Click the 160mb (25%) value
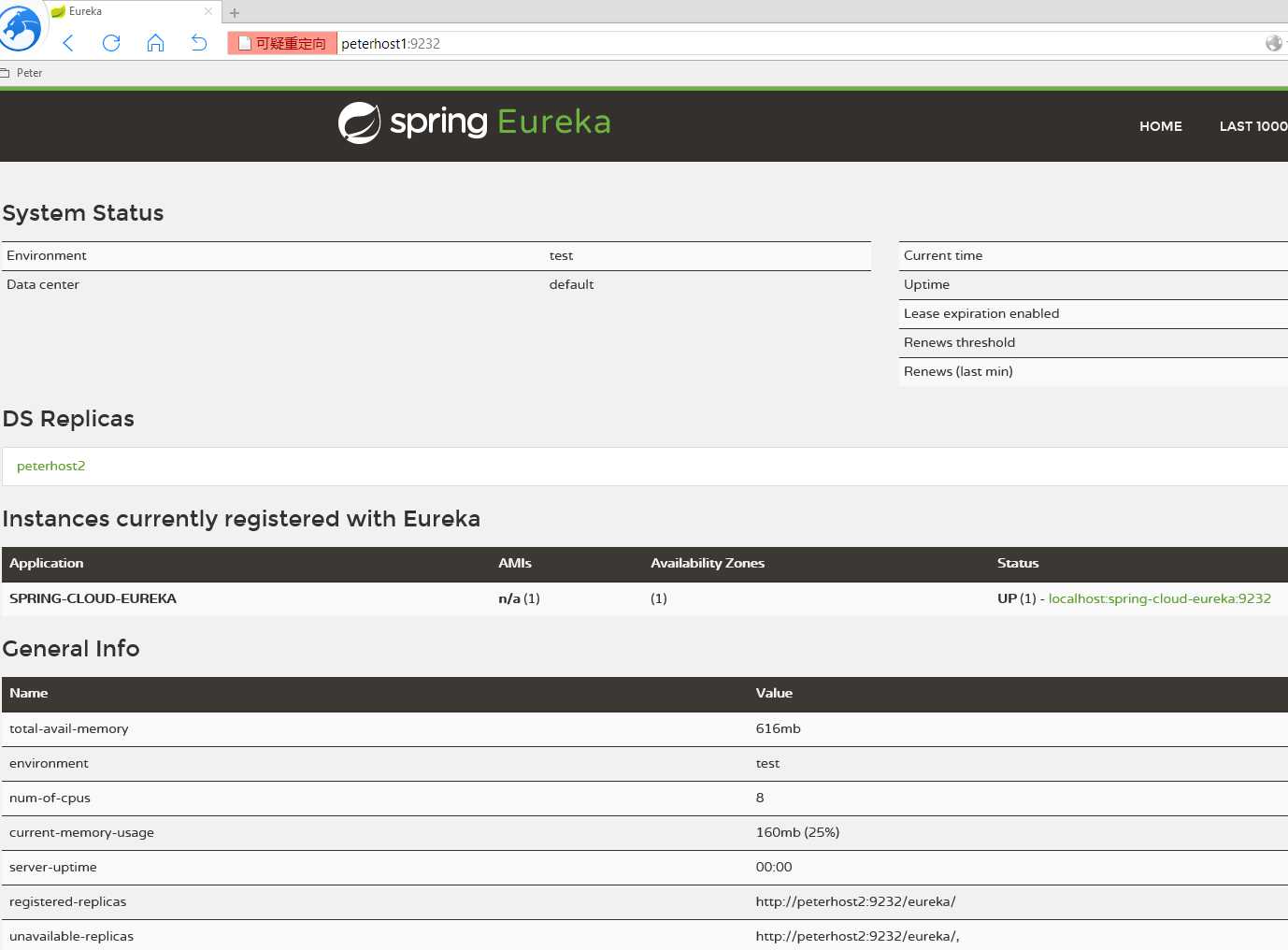1288x950 pixels. pos(797,832)
